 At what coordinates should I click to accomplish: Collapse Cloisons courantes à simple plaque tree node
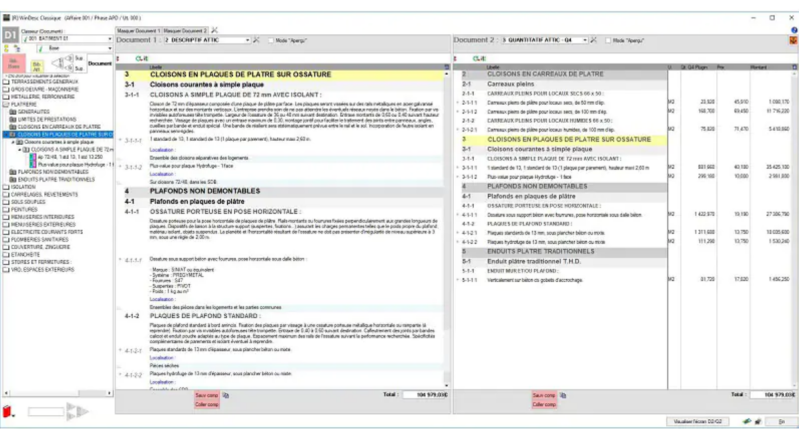tap(13, 142)
